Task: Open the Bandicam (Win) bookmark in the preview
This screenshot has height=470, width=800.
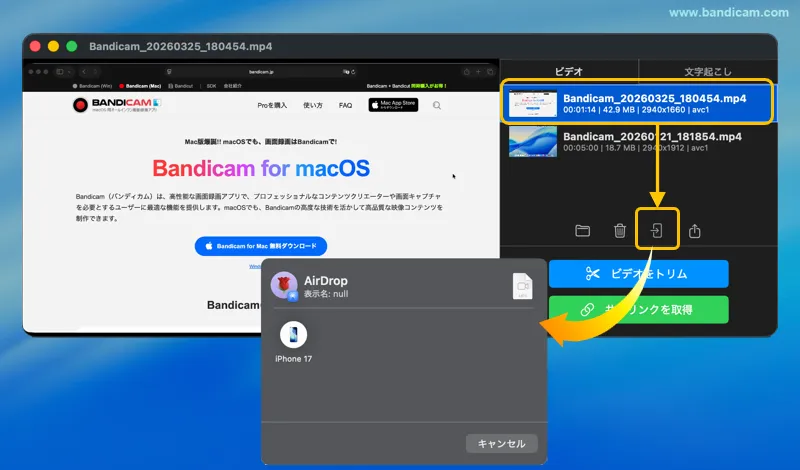Action: click(92, 86)
